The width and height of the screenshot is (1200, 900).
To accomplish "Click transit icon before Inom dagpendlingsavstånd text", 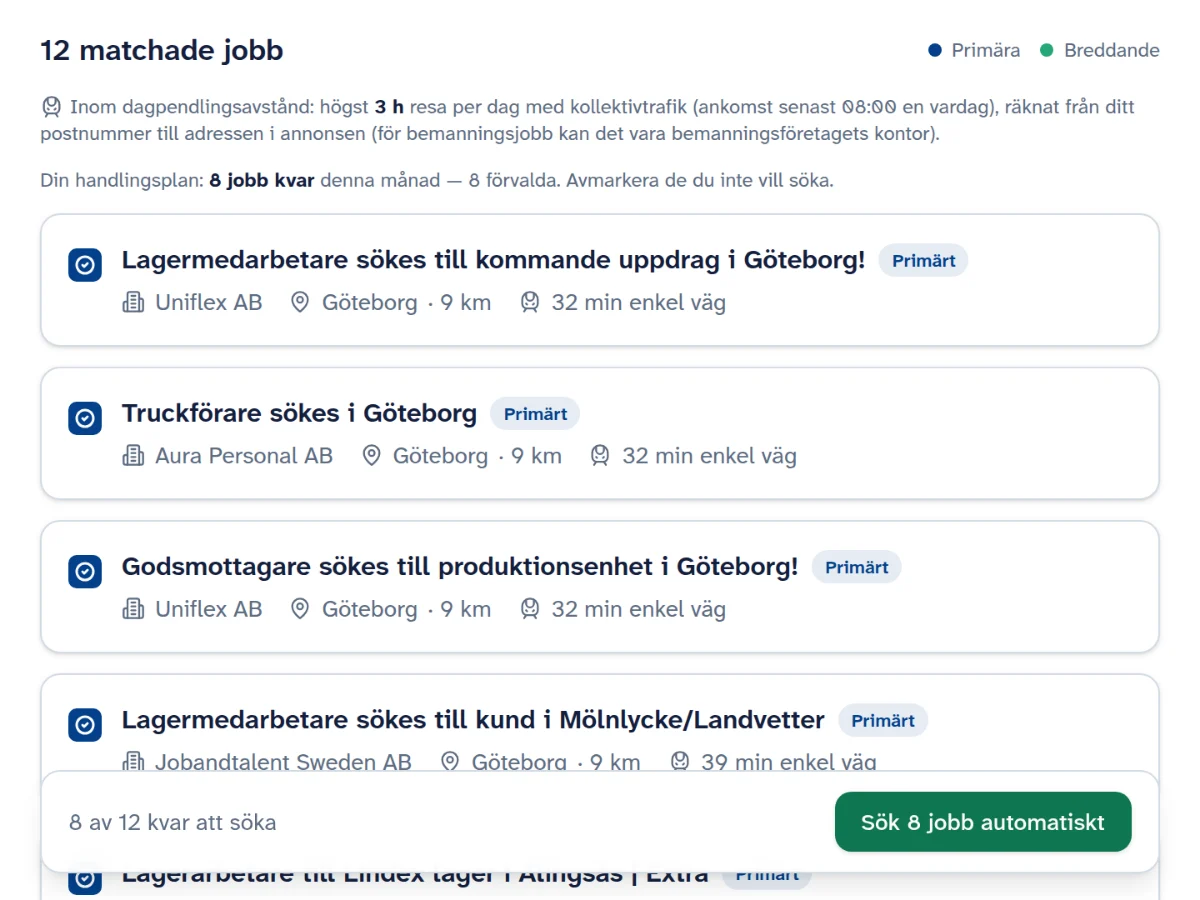I will pos(51,107).
